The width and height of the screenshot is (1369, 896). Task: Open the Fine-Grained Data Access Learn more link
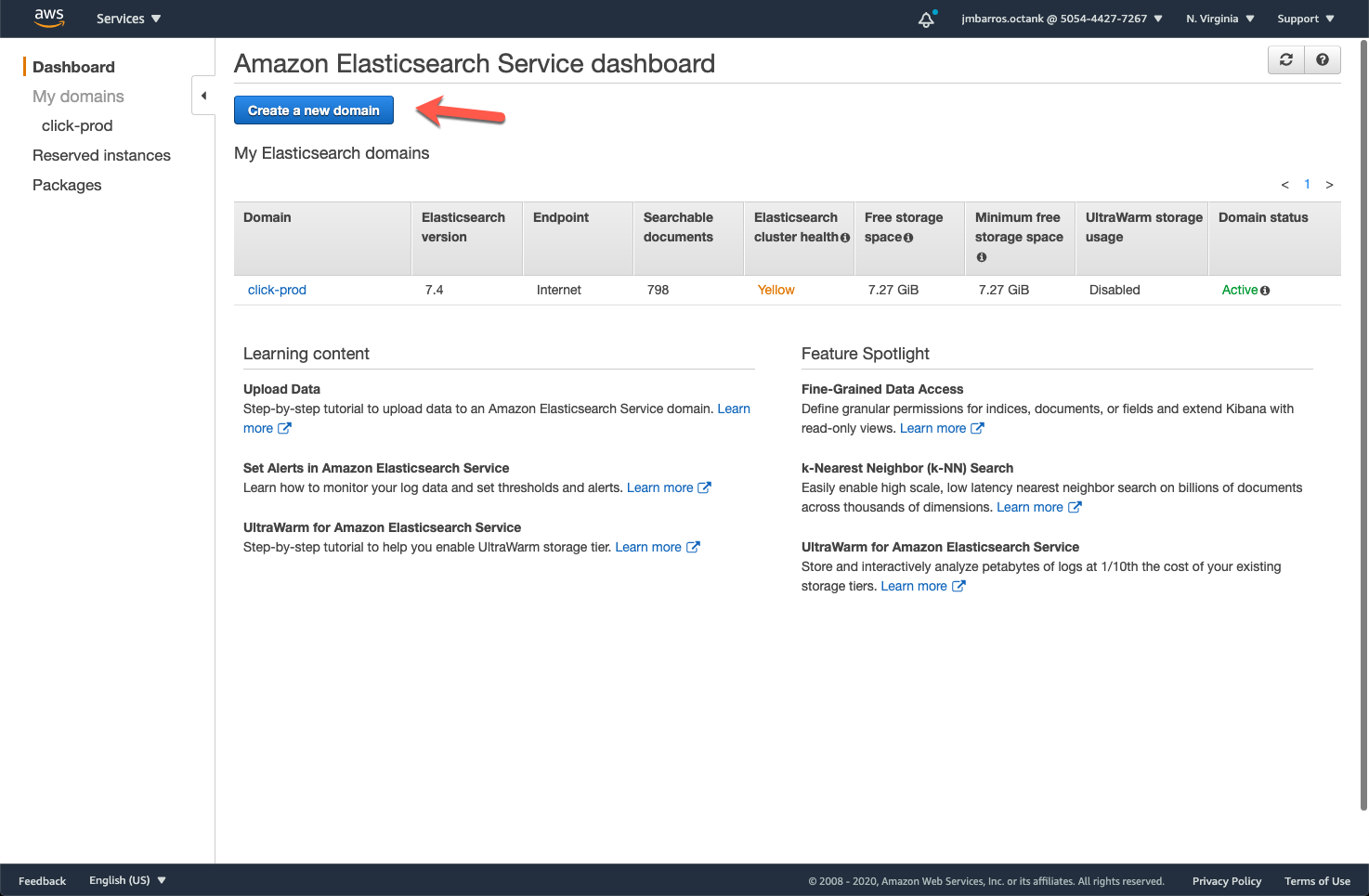tap(932, 428)
